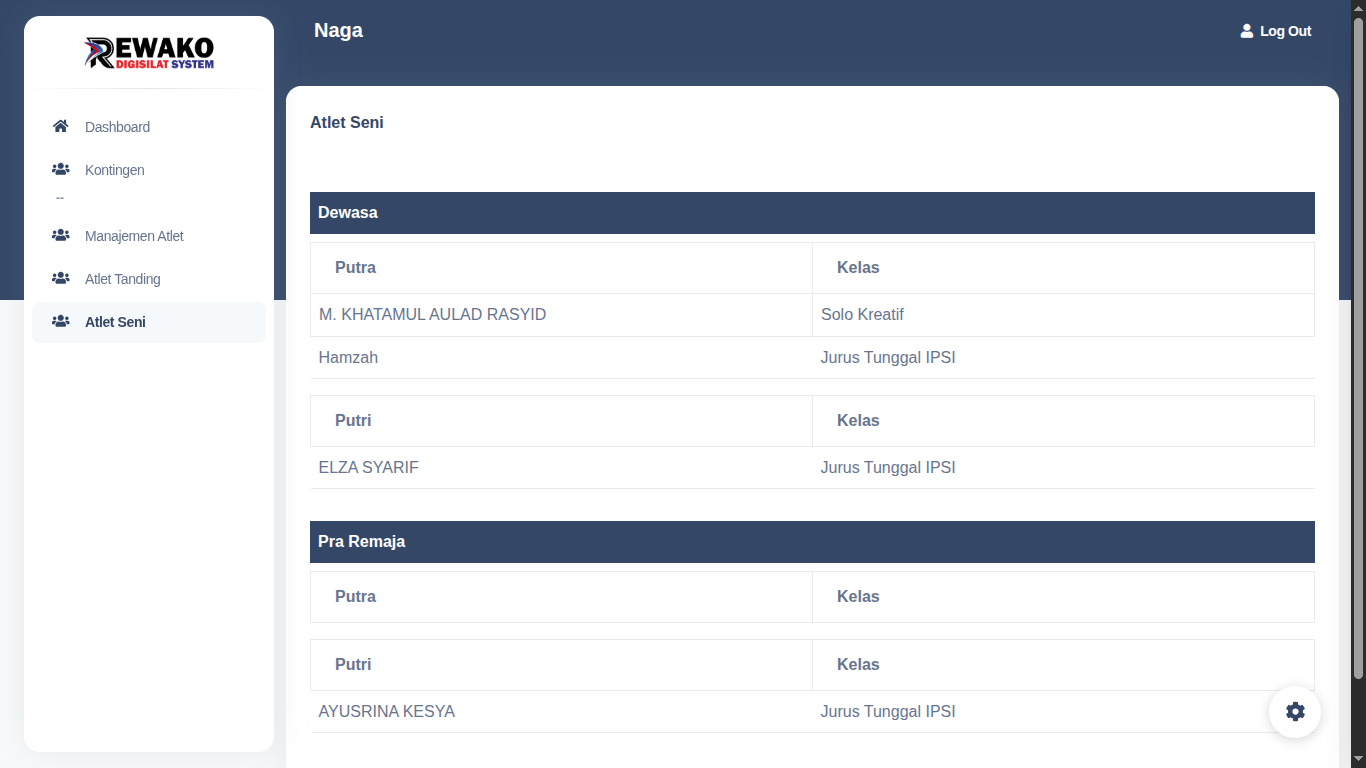
Task: Click the ELZA SYARIF athlete name
Action: click(x=368, y=468)
